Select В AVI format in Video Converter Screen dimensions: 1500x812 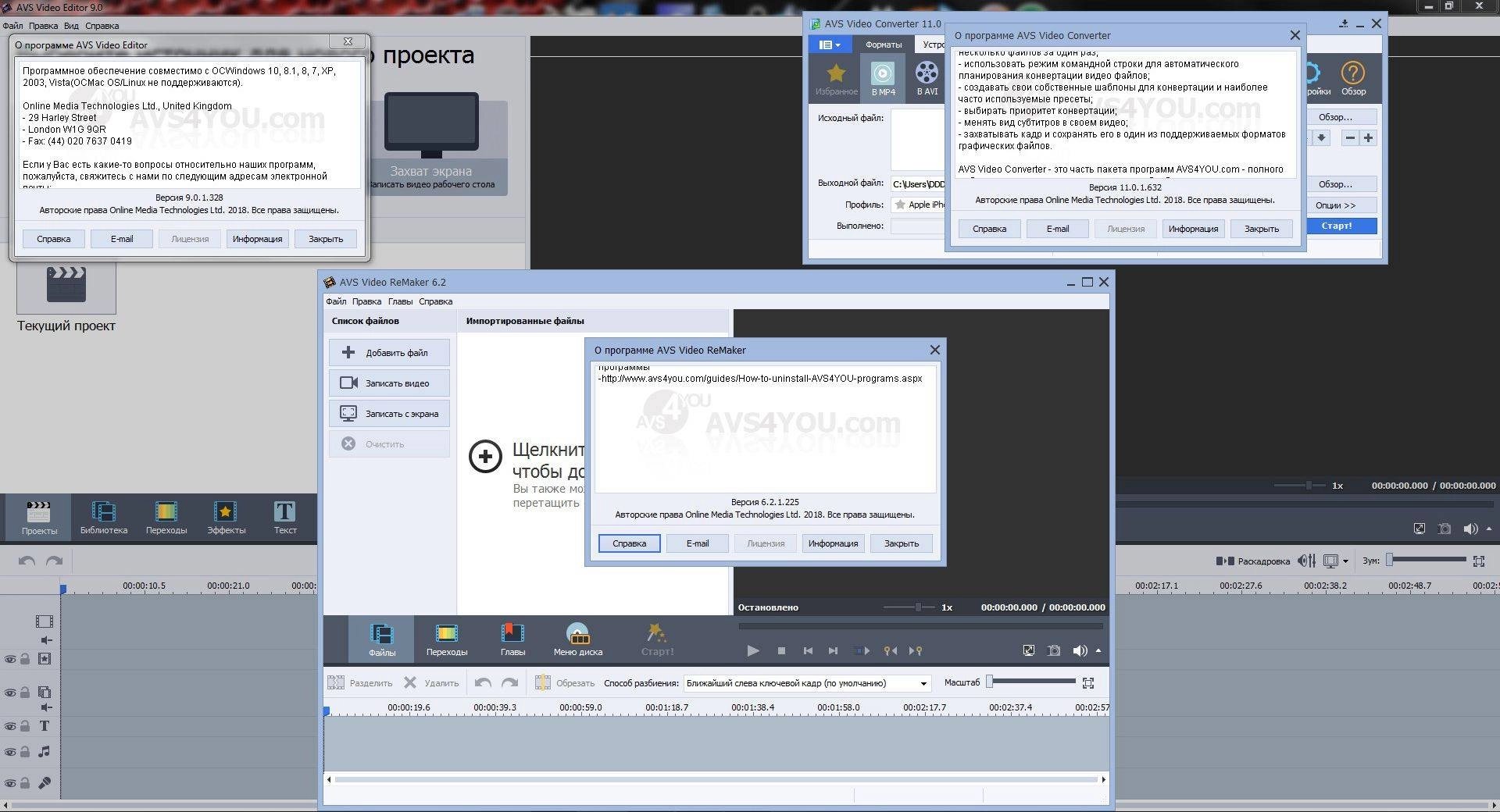[927, 78]
